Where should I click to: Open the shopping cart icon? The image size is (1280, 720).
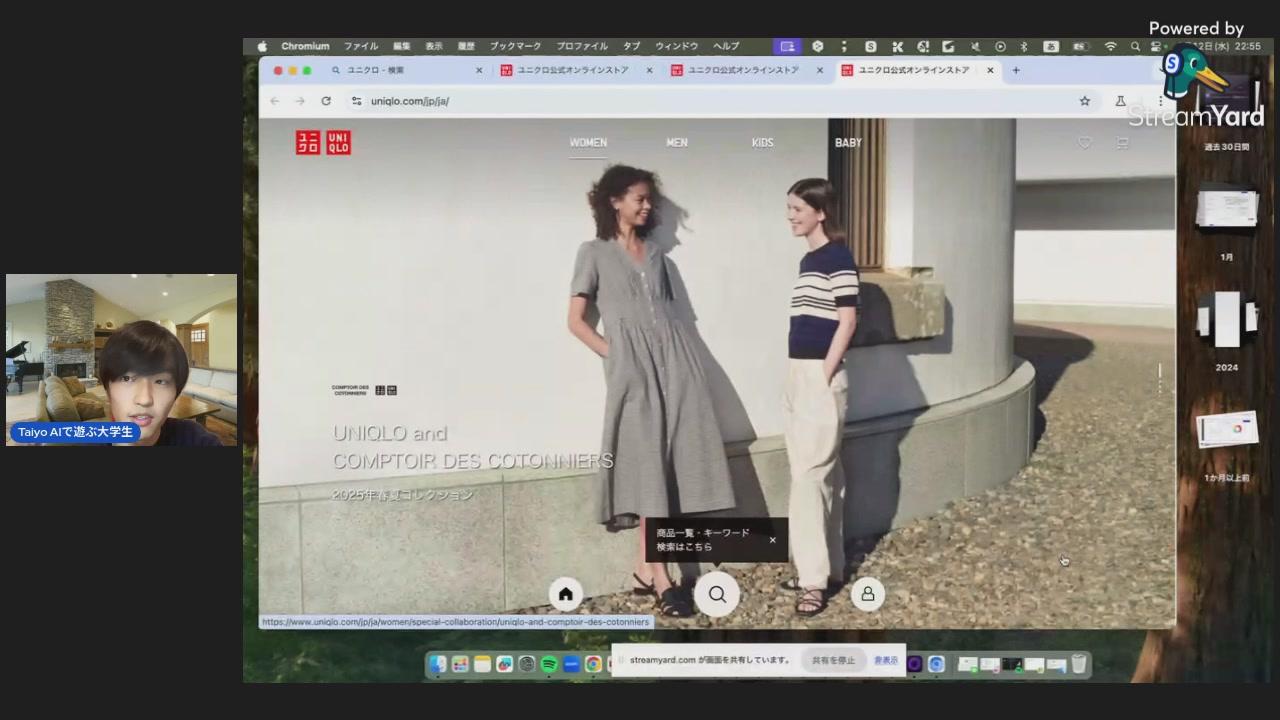pos(1122,143)
